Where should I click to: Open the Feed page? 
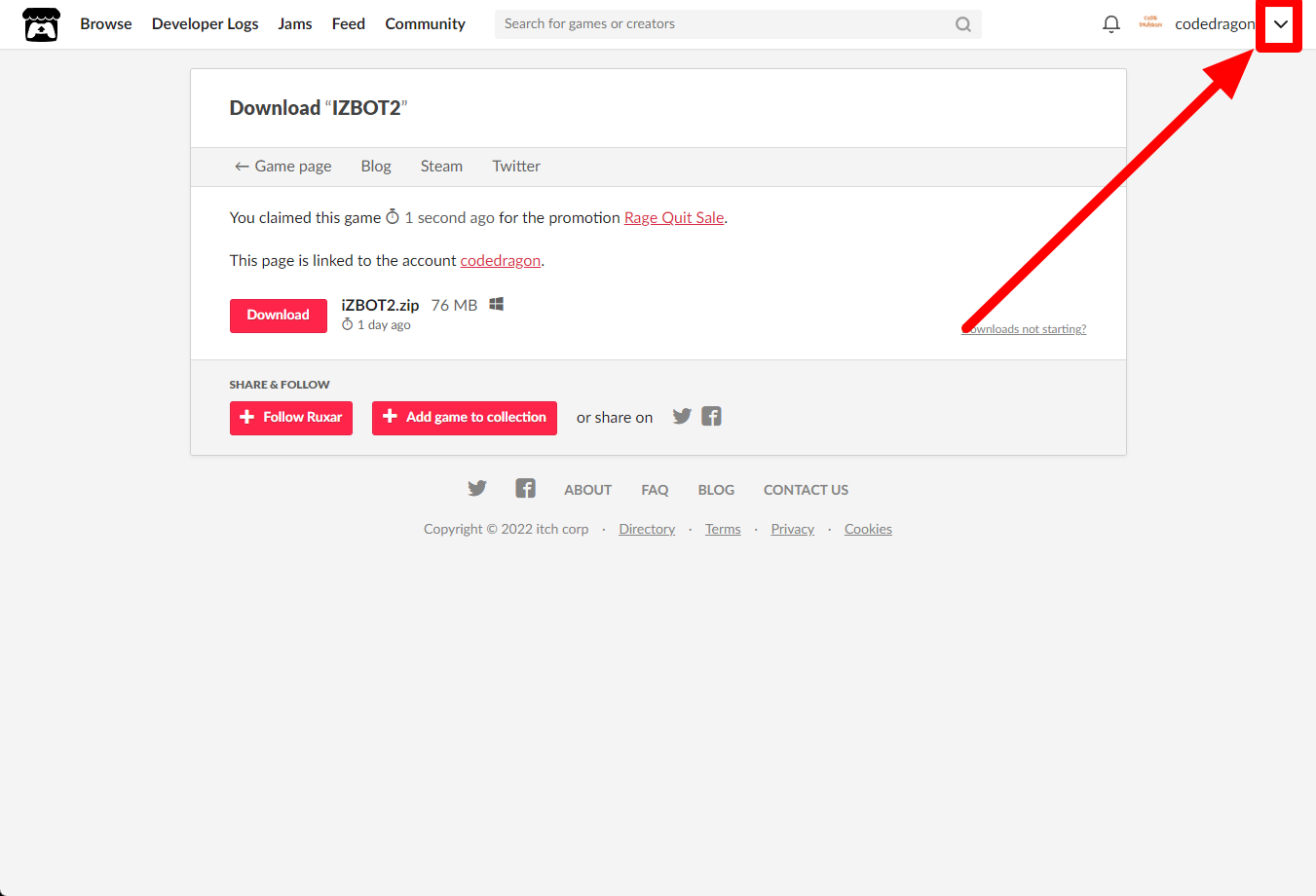coord(349,24)
